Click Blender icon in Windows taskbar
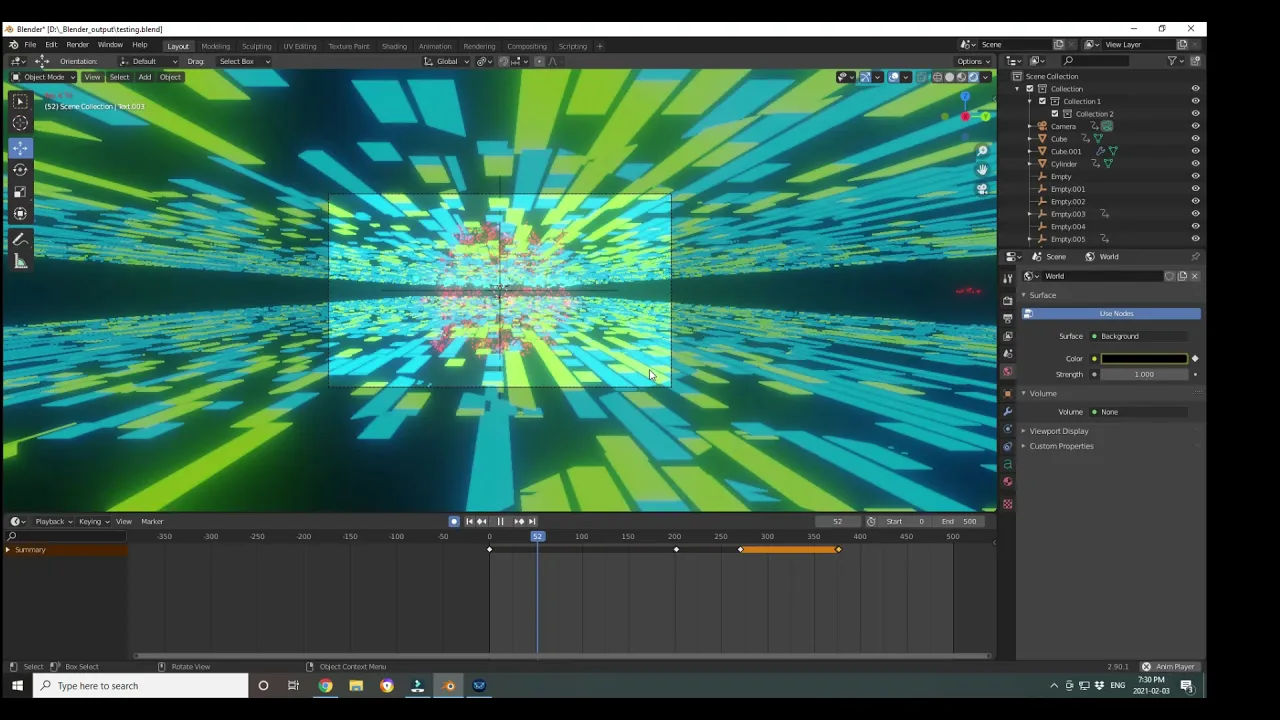The image size is (1280, 720). (448, 686)
